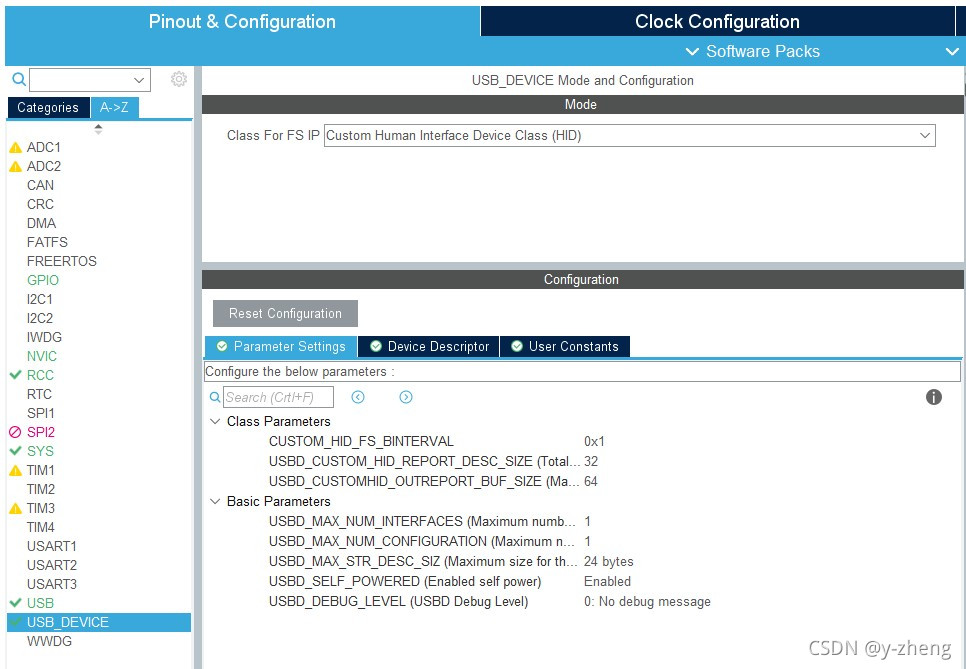Click the SPI2 disabled conflict icon
Viewport: 966px width, 669px height.
(15, 432)
